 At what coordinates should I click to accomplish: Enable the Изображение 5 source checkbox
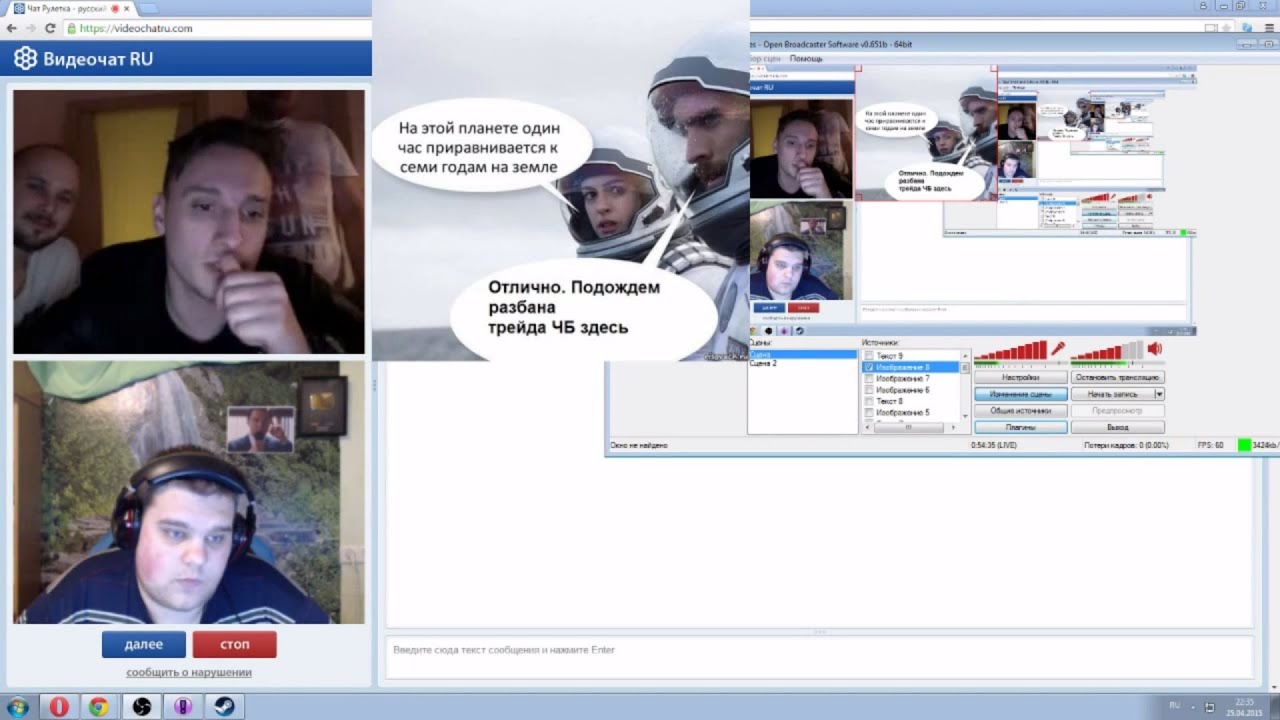click(x=868, y=412)
